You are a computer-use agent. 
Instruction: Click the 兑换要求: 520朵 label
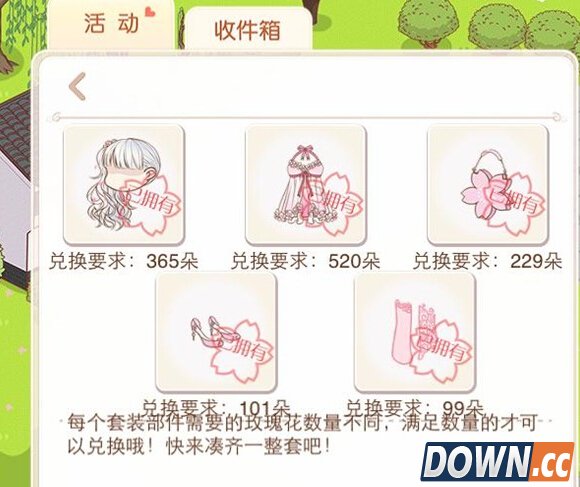306,261
